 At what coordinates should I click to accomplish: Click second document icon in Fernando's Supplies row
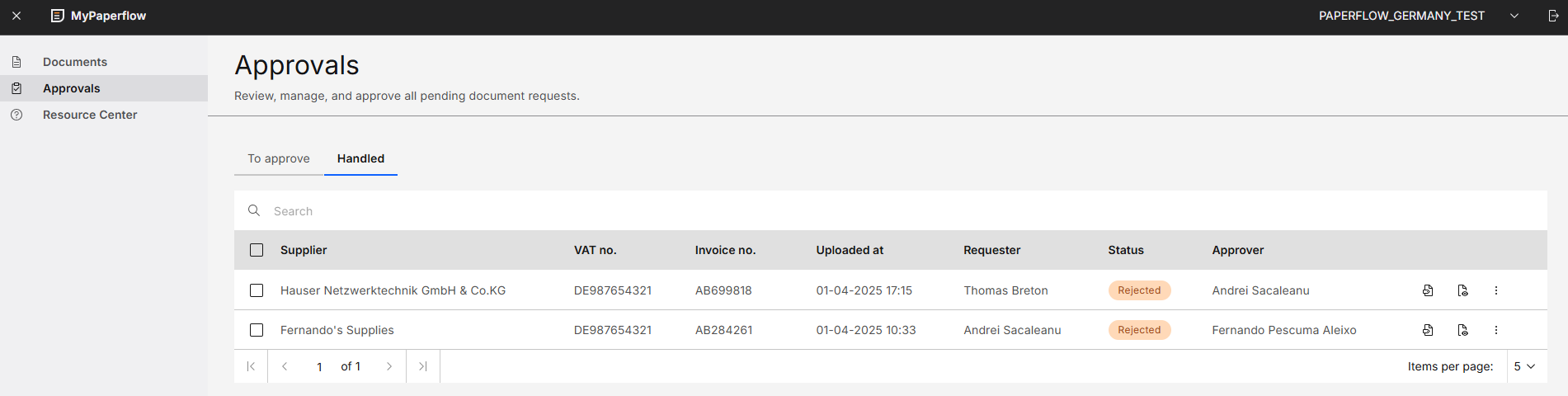coord(1462,330)
